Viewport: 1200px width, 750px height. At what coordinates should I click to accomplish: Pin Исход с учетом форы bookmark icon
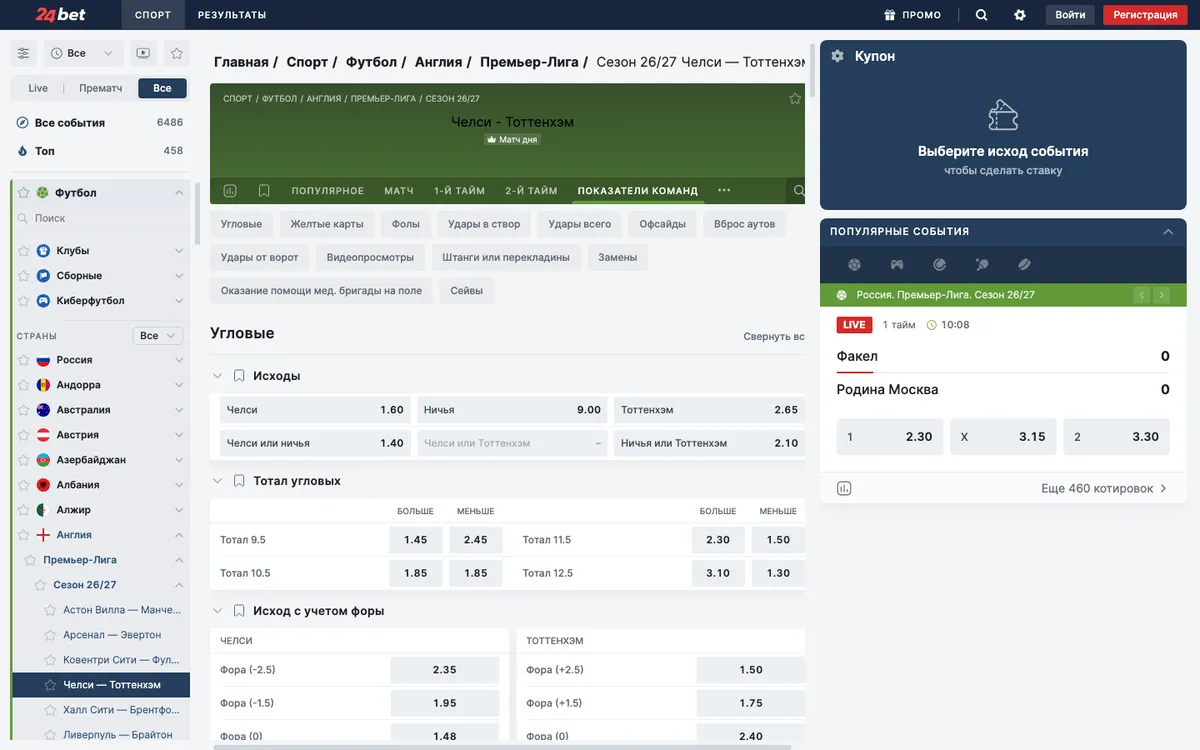239,611
